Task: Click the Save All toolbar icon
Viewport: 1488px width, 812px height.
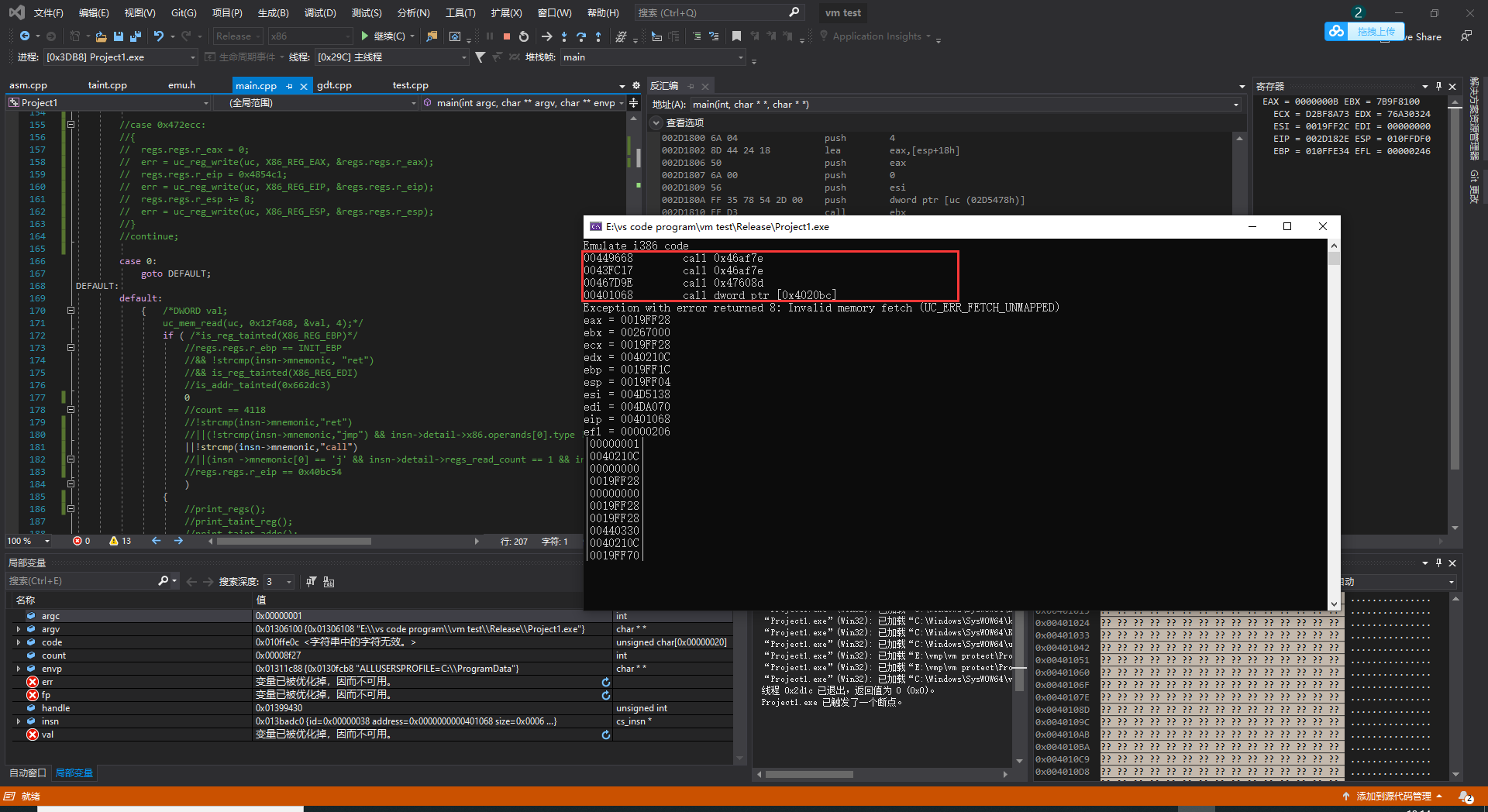Action: (136, 36)
